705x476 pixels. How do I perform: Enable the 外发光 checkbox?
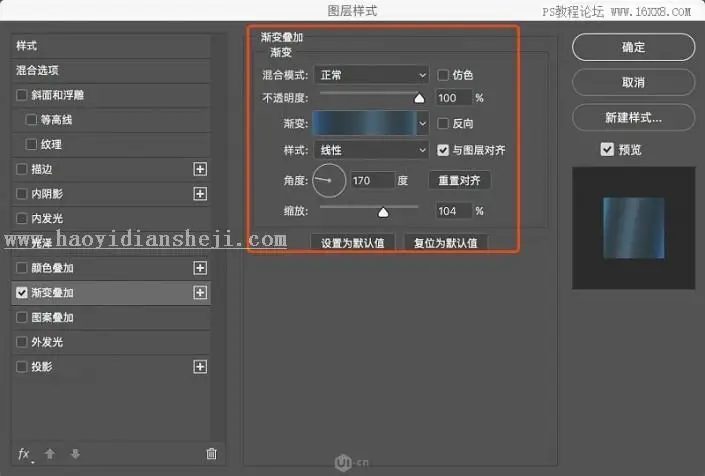(22, 343)
